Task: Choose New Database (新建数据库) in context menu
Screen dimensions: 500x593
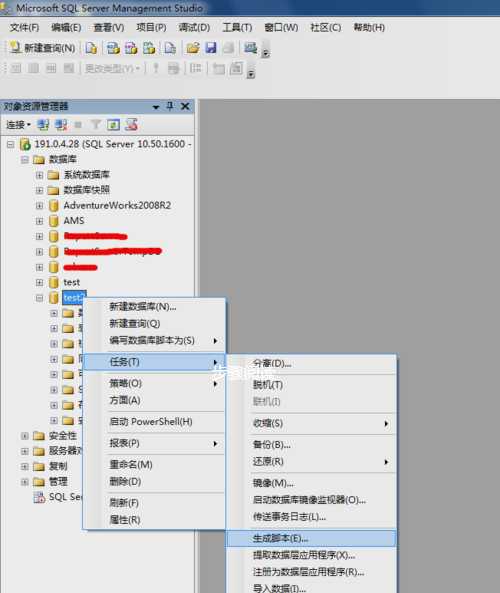Action: (x=154, y=307)
